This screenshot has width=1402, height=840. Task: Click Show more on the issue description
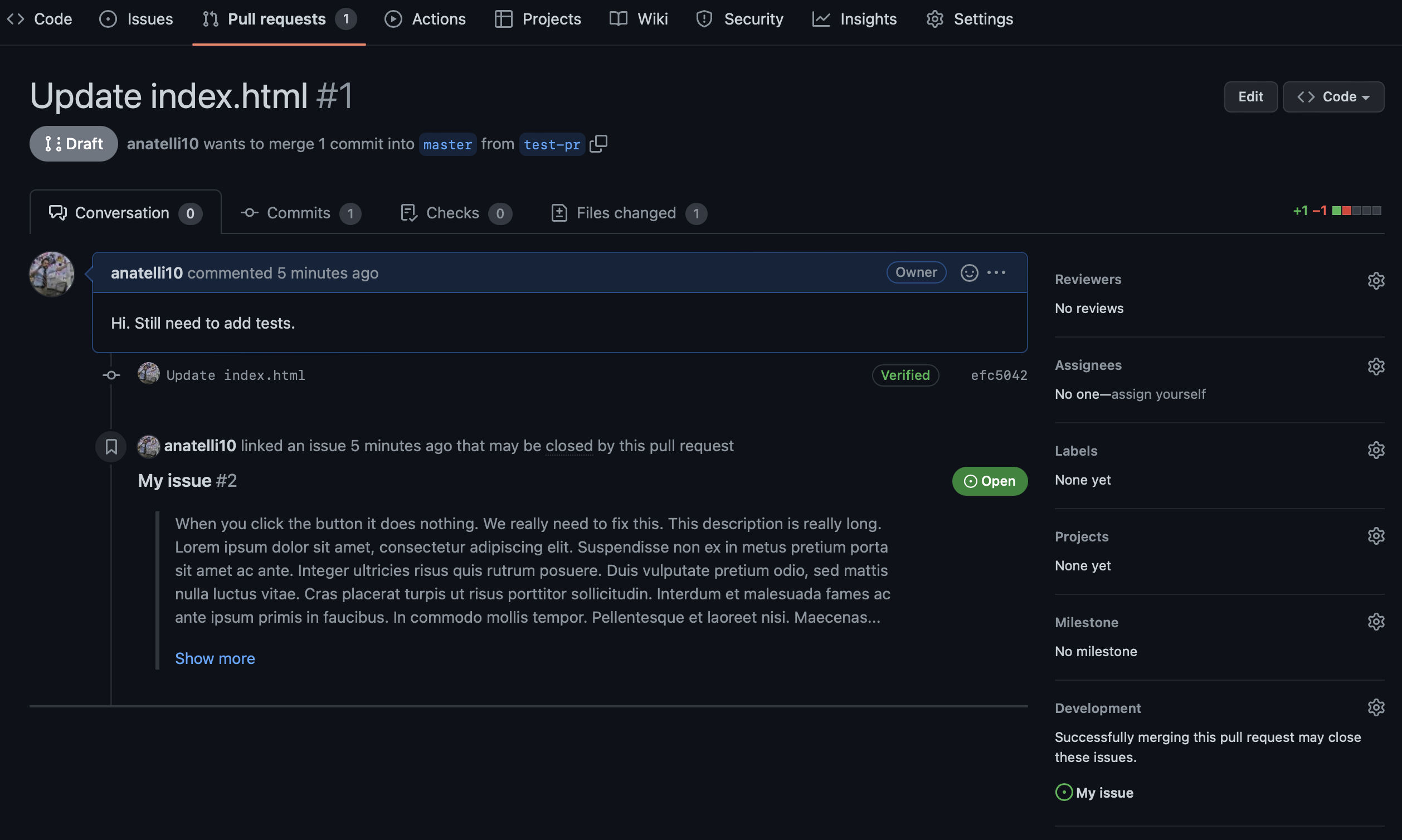pos(215,658)
